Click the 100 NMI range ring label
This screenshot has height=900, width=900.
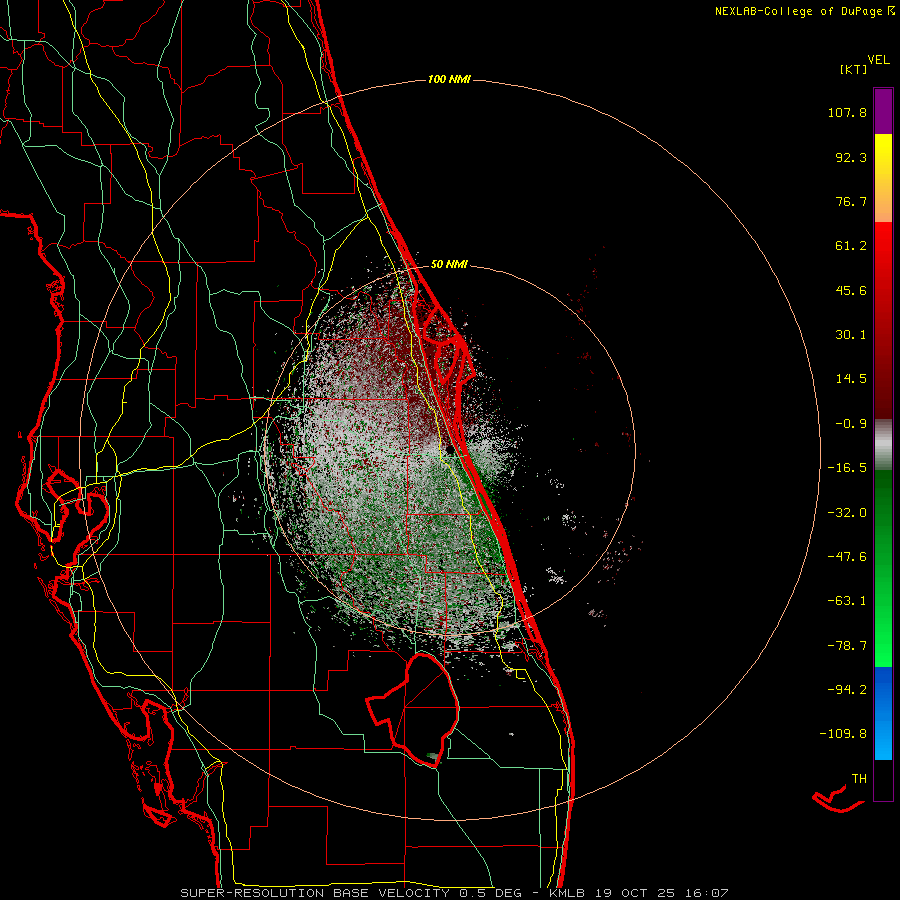click(449, 79)
